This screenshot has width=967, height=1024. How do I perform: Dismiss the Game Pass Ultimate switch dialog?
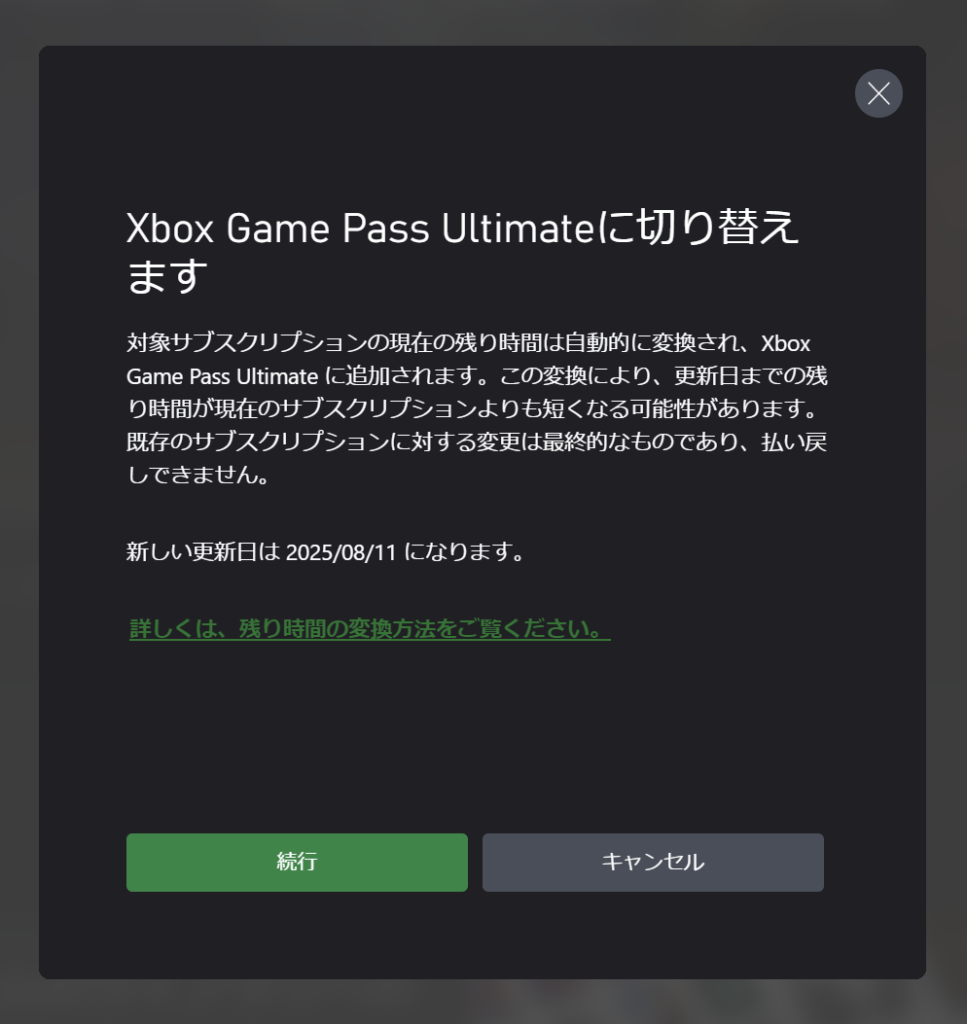pos(878,93)
